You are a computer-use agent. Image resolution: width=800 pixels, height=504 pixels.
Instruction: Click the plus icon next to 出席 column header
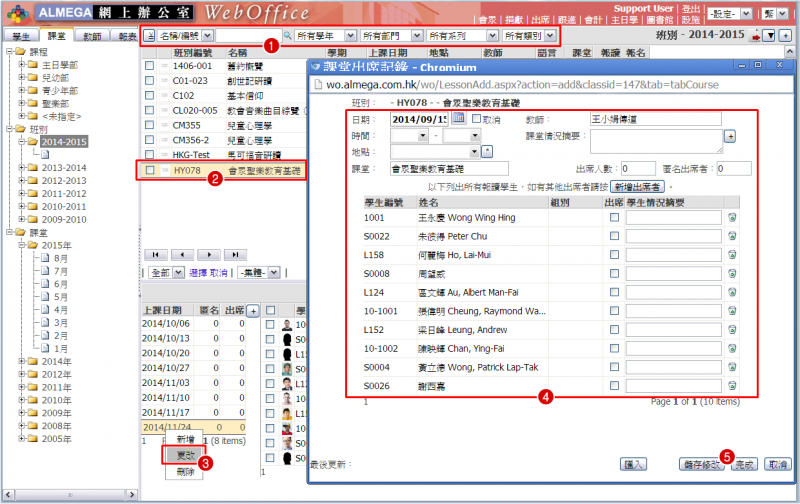(x=253, y=310)
